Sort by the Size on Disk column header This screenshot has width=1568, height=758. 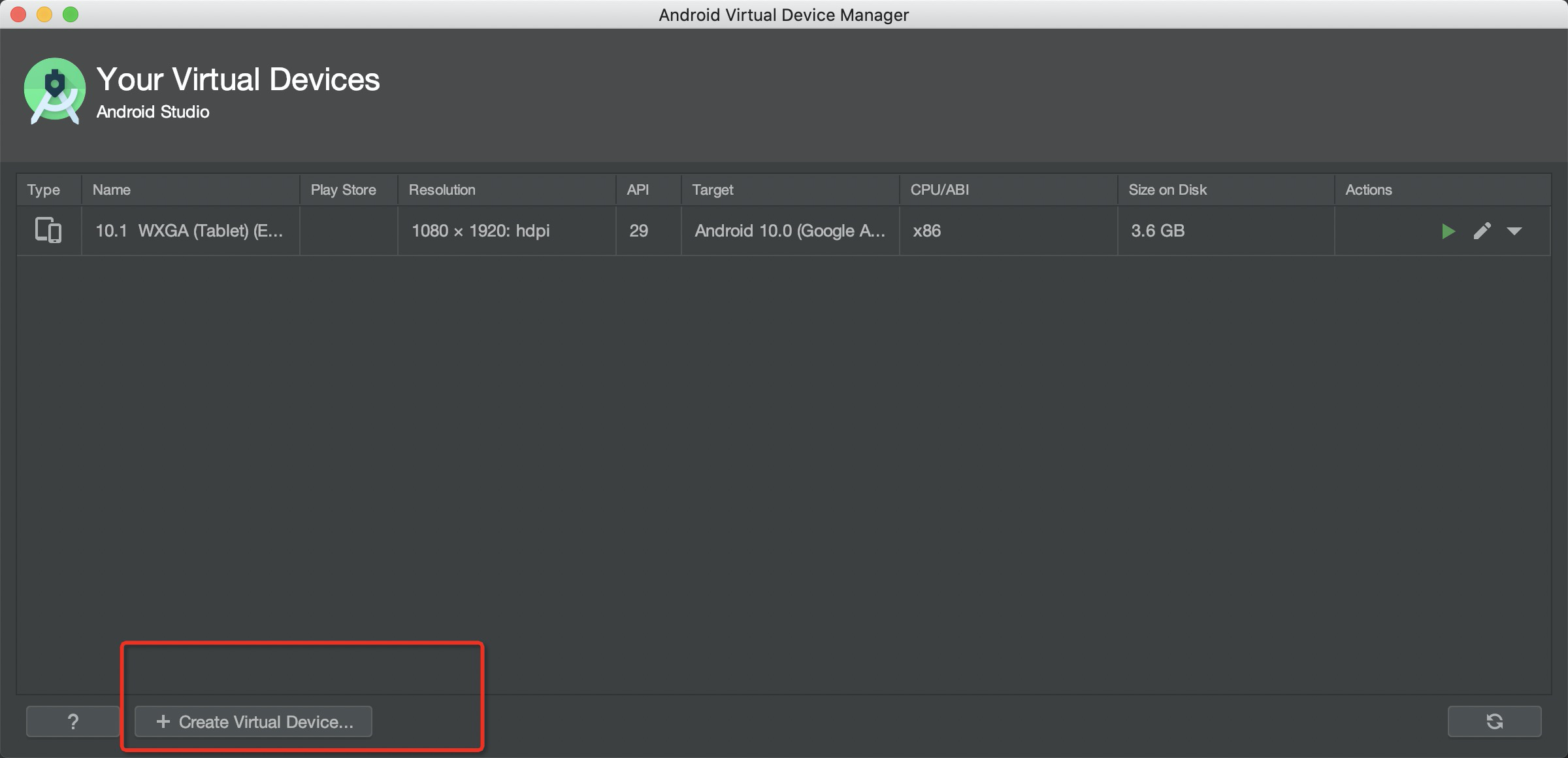[x=1226, y=189]
